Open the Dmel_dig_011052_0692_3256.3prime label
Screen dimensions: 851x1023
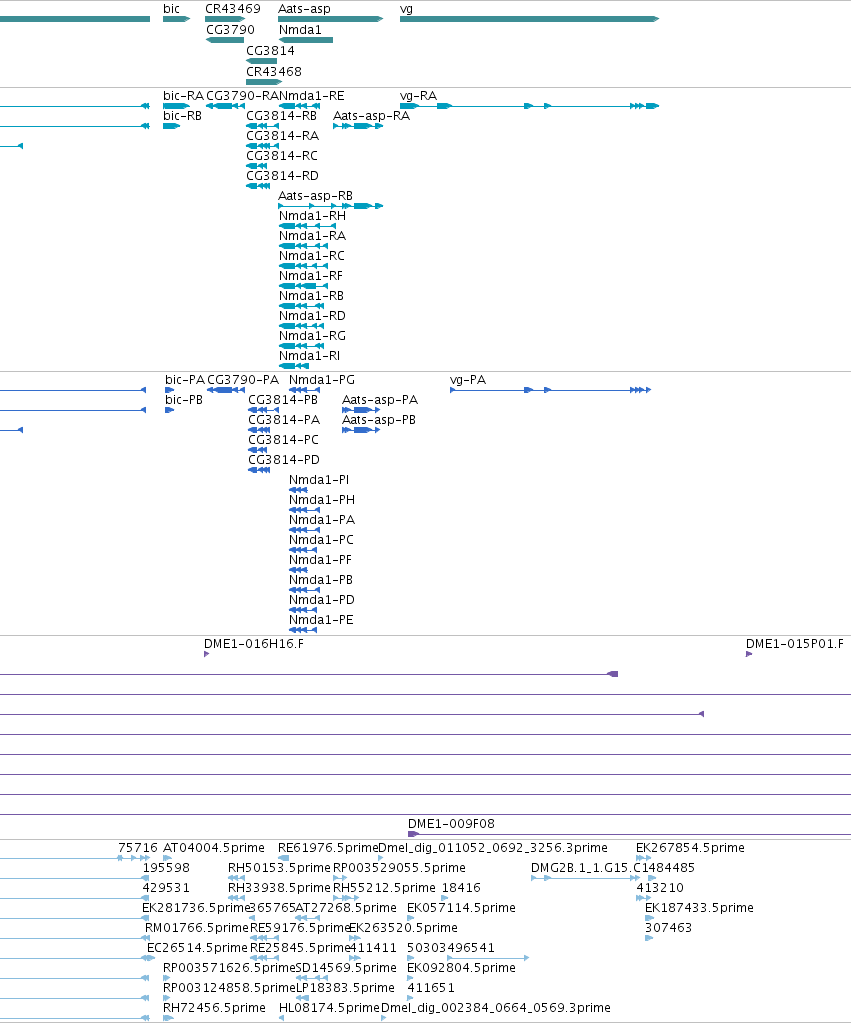(493, 847)
